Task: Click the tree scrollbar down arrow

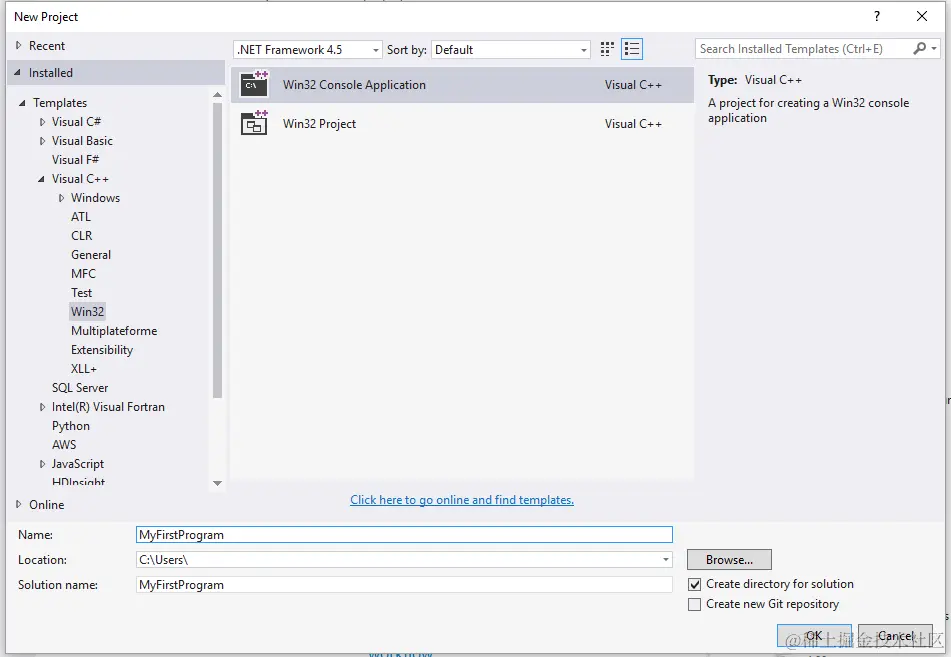Action: tap(218, 483)
